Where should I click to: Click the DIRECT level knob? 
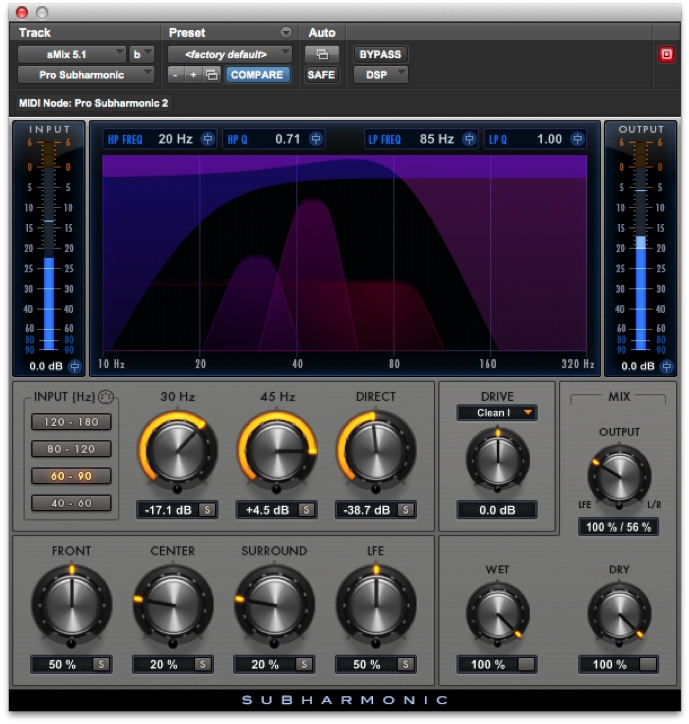pyautogui.click(x=376, y=451)
